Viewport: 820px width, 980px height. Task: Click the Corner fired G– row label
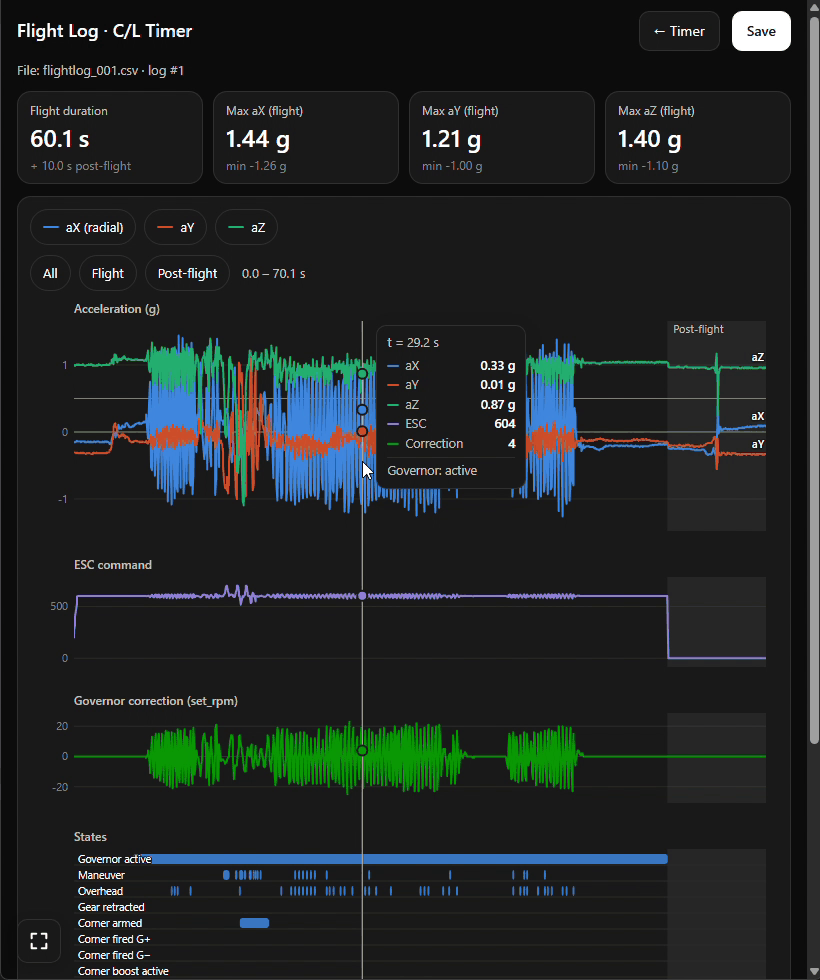[114, 955]
